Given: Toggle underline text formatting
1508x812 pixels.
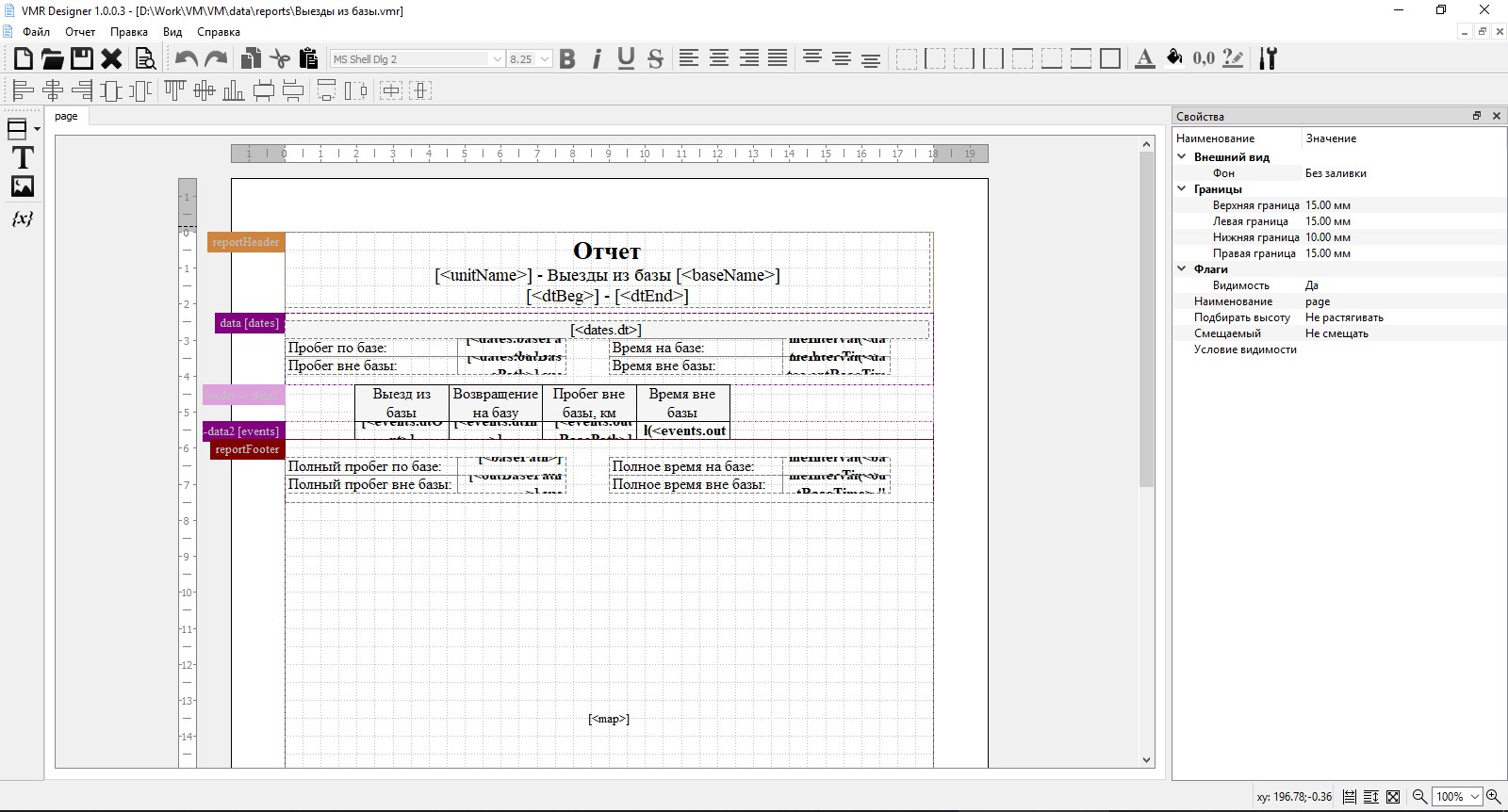Looking at the screenshot, I should [626, 58].
